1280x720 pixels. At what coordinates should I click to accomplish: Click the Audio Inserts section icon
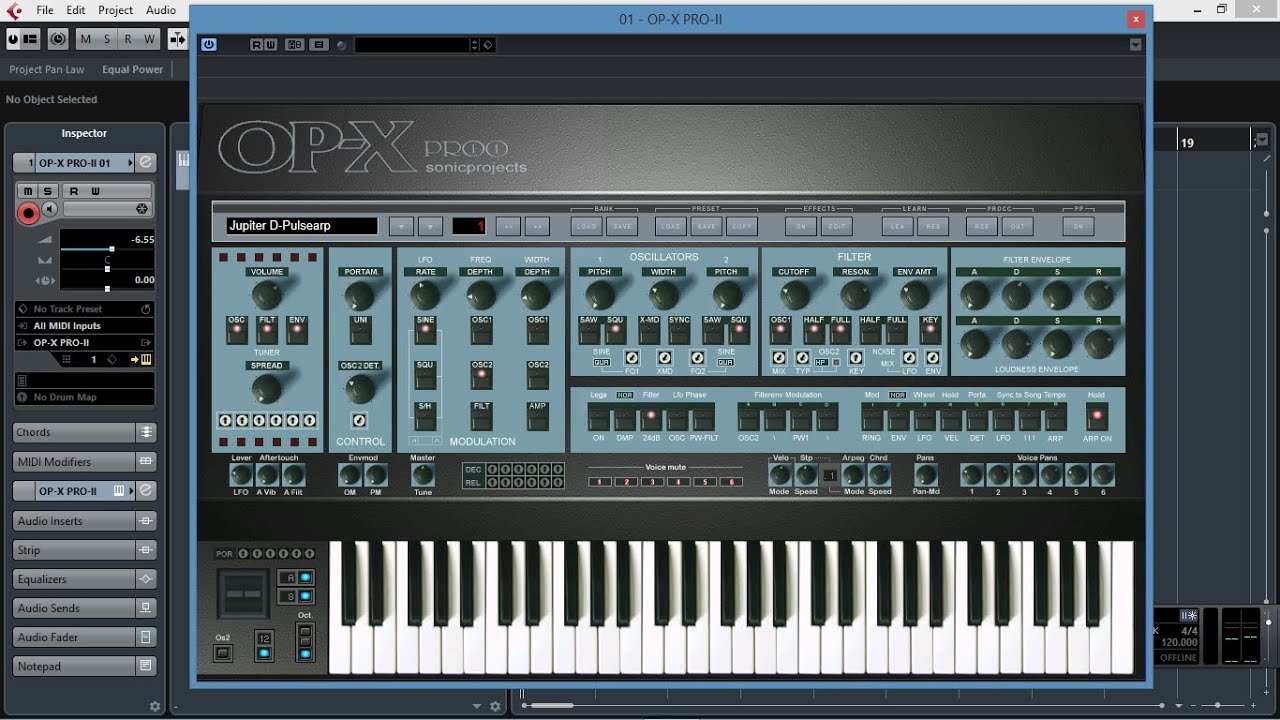tap(146, 521)
